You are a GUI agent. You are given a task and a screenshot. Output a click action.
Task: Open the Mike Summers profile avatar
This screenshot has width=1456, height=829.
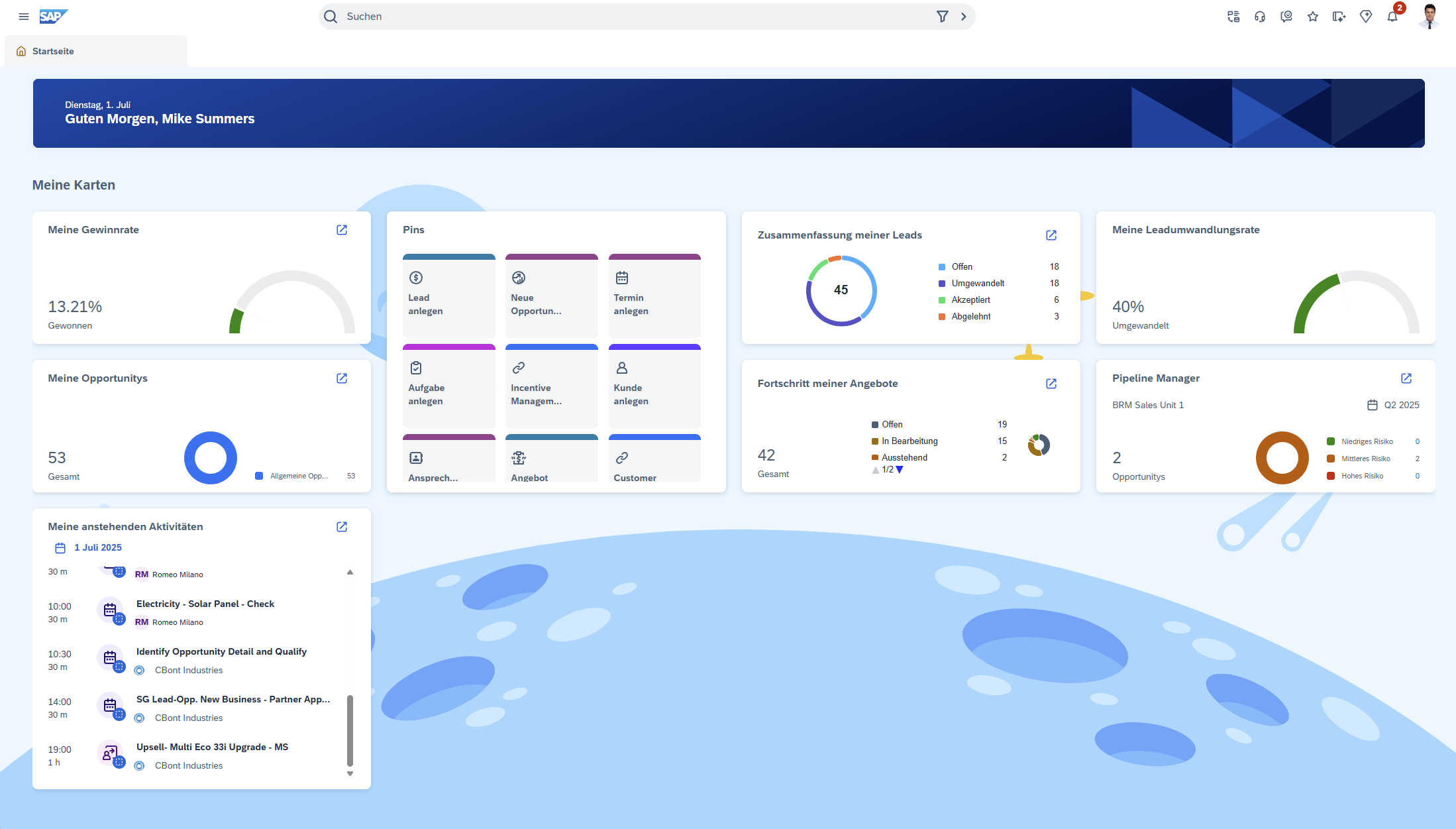click(1430, 17)
